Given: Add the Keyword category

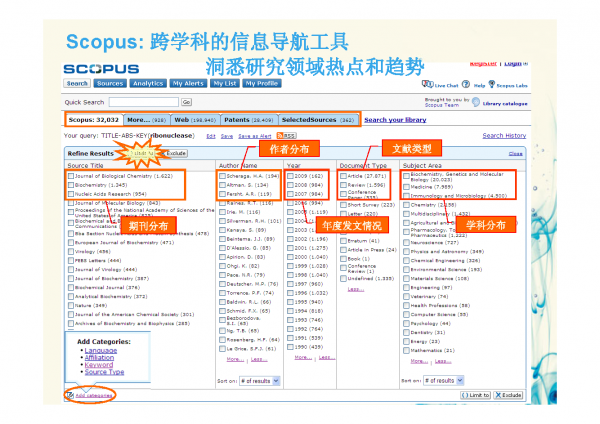Looking at the screenshot, I should tap(99, 365).
